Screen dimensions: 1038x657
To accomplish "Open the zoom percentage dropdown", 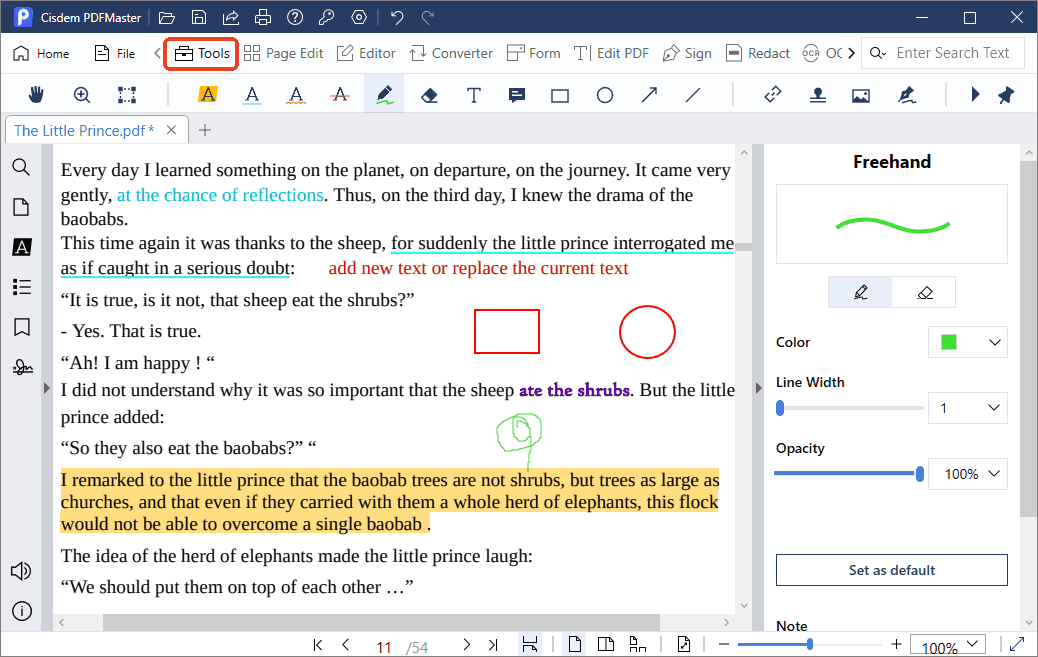I will (947, 645).
